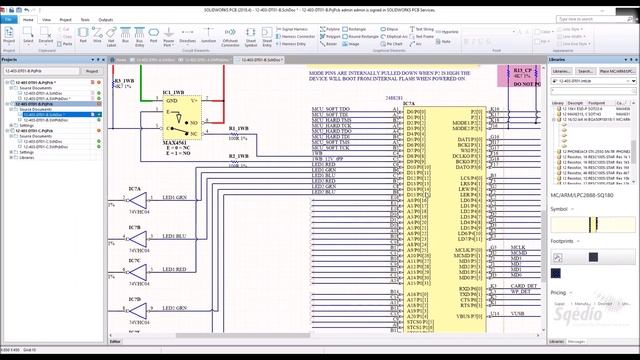Place a Part from ribbon
Viewport: 640px width, 360px height.
pos(83,35)
